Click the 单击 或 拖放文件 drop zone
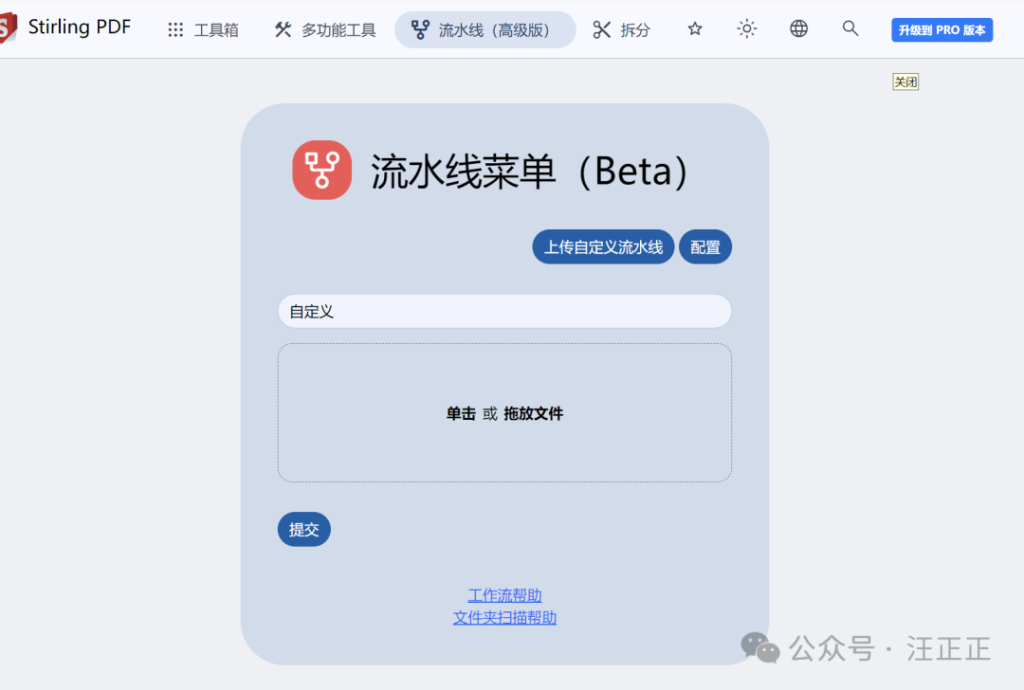Viewport: 1024px width, 690px height. coord(504,412)
